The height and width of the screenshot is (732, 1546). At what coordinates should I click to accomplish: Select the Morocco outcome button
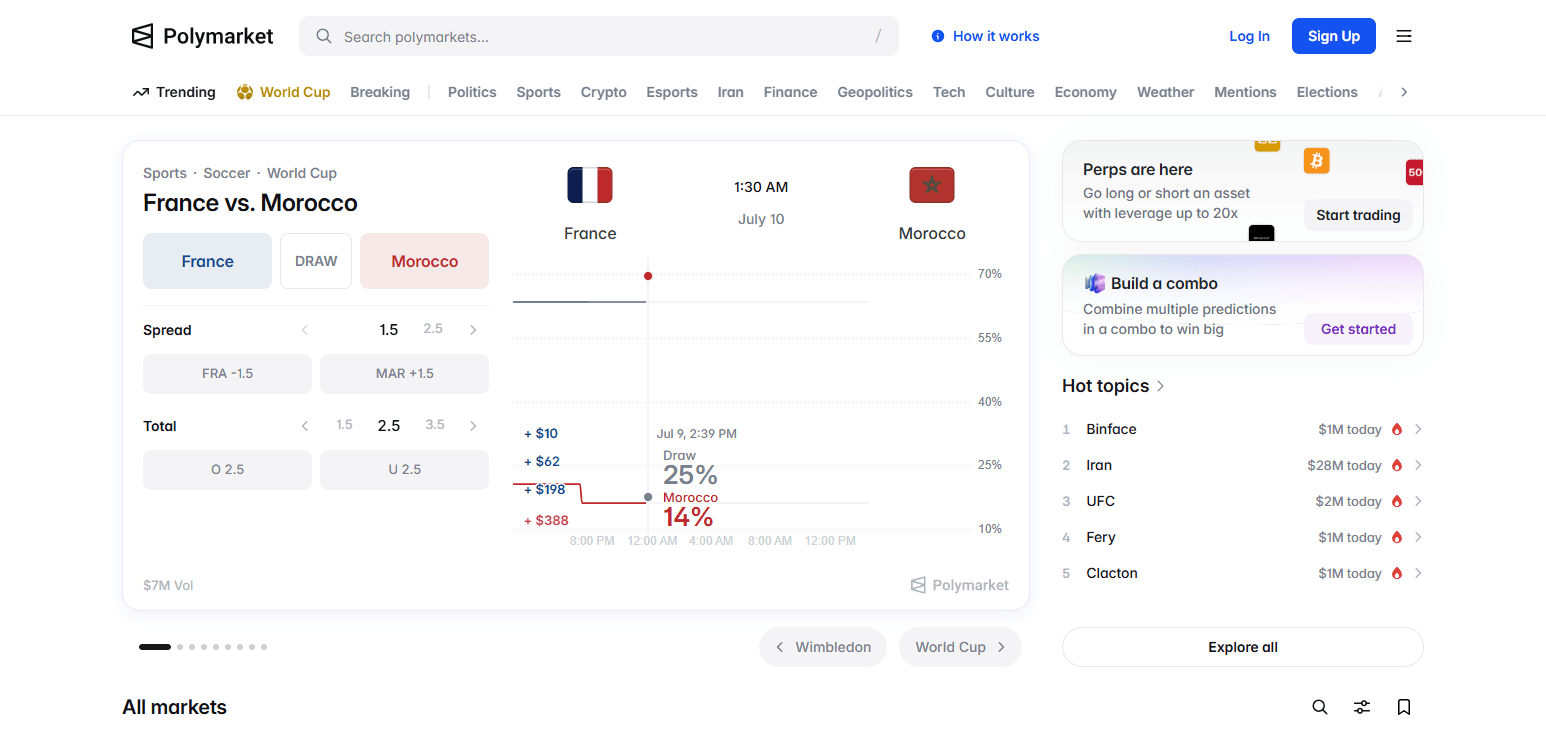pos(424,261)
